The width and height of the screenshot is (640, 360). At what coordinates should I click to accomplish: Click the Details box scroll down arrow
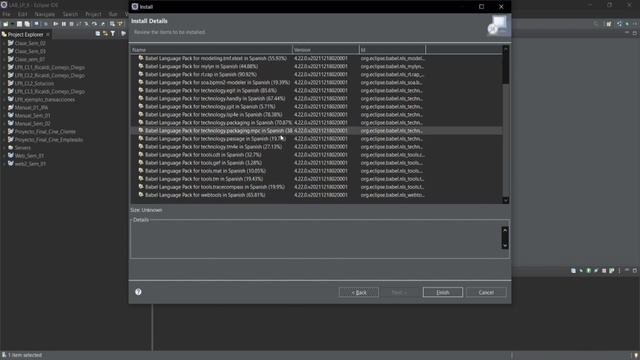click(x=505, y=245)
